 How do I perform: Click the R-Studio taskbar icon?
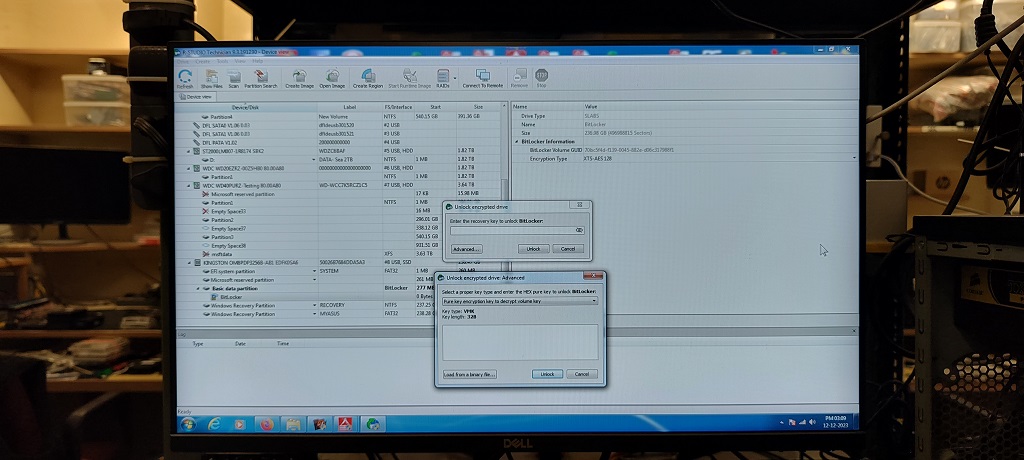click(x=373, y=424)
